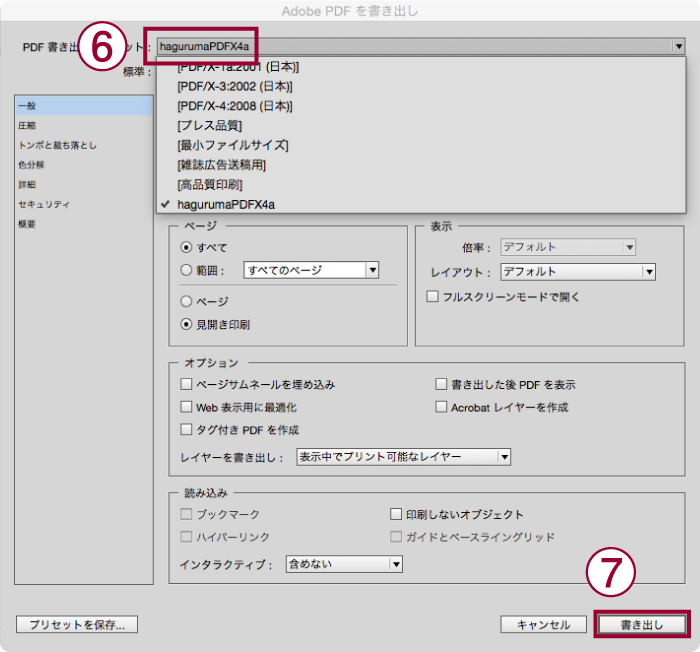The height and width of the screenshot is (652, 700).
Task: Choose the partially hidden PDF/X-1a:2001 preset
Action: (421, 67)
